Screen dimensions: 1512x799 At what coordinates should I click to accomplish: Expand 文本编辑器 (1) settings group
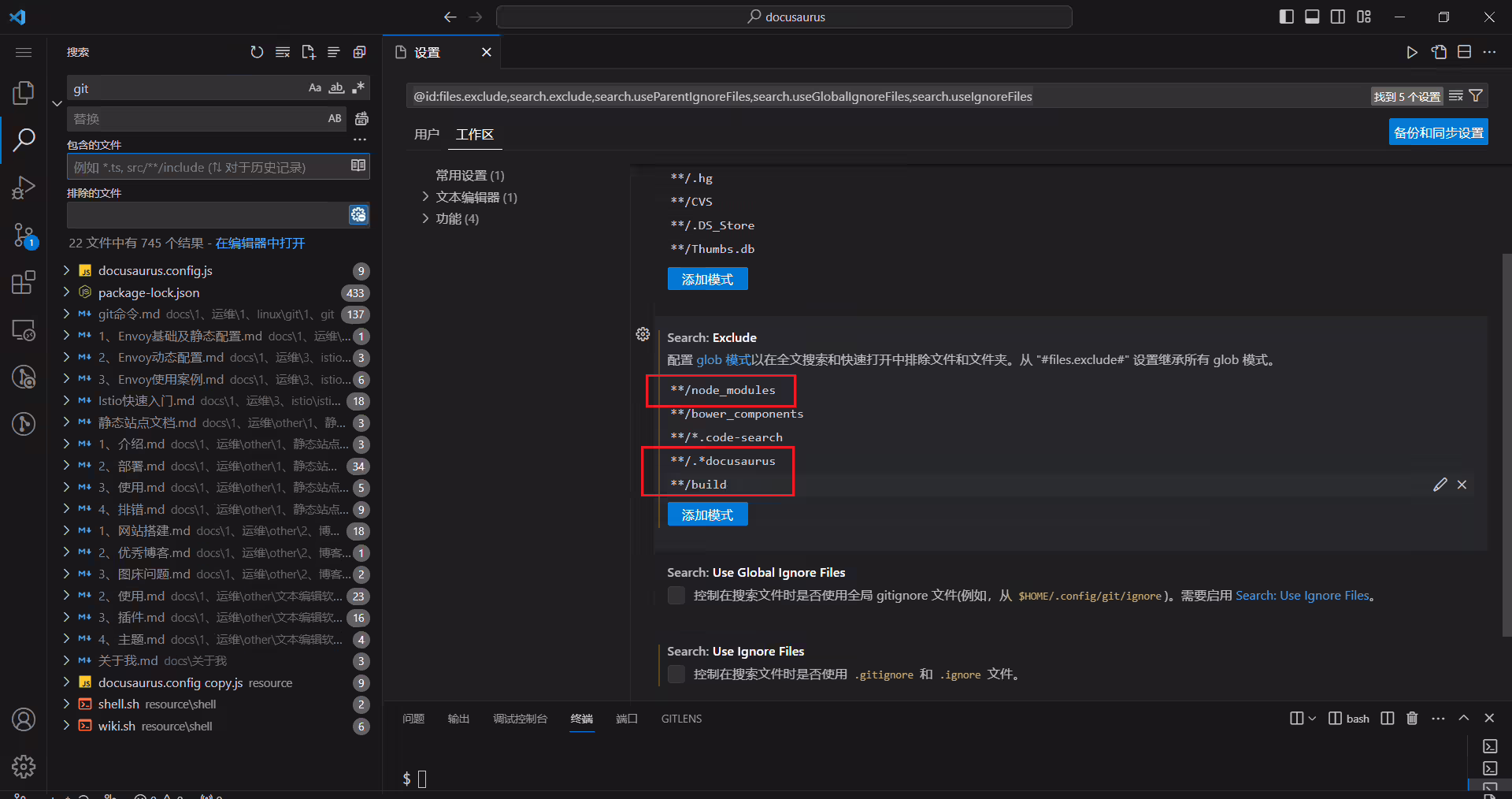click(x=425, y=197)
